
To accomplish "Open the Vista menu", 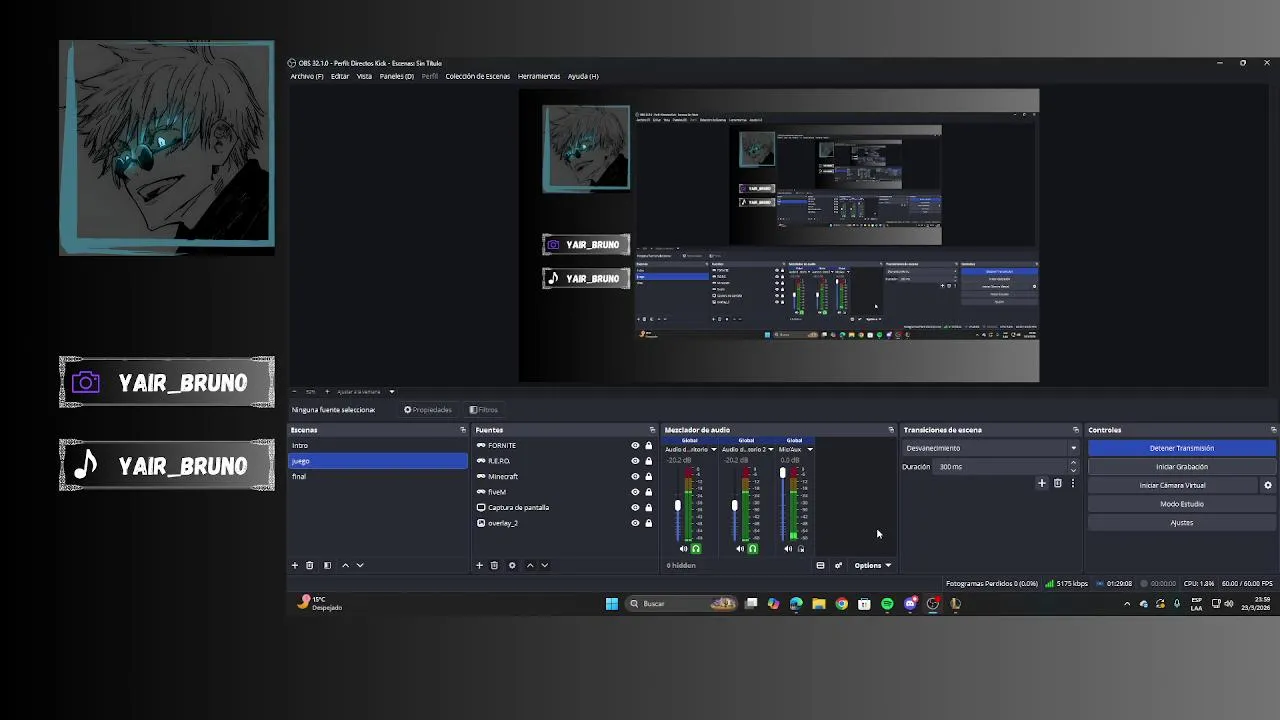I will (x=364, y=76).
